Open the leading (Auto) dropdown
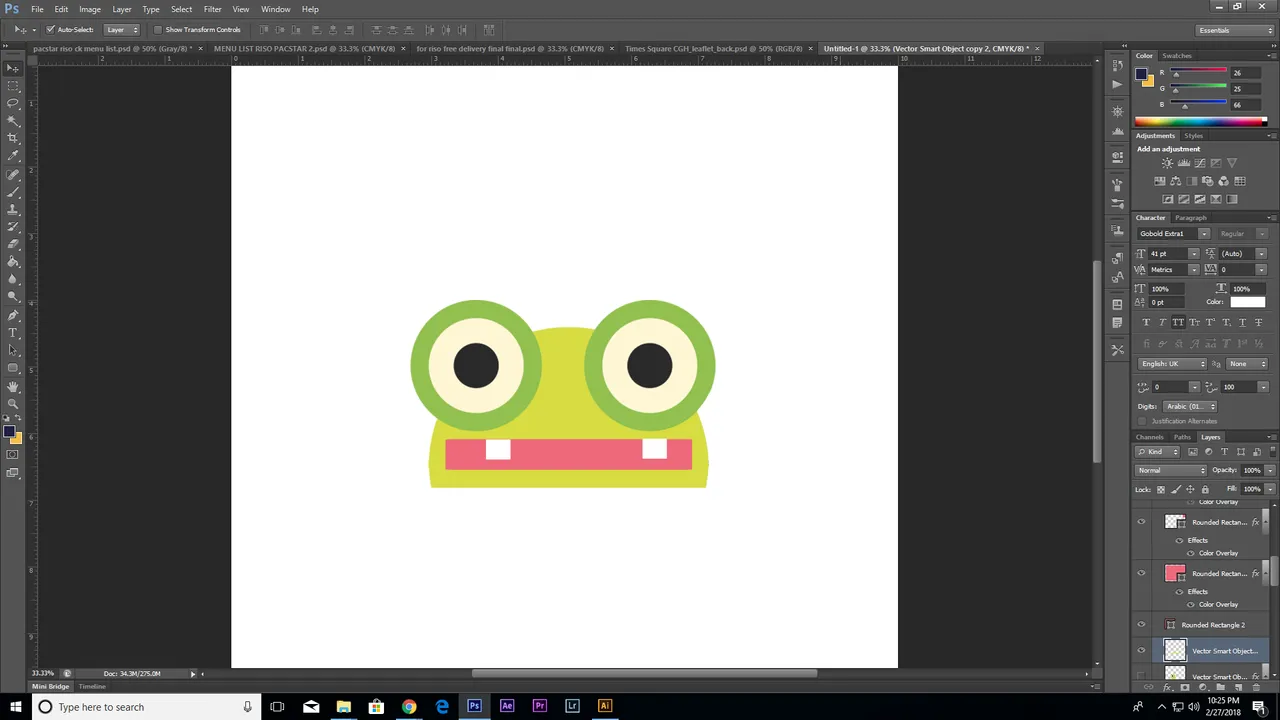This screenshot has width=1280, height=720. coord(1261,253)
